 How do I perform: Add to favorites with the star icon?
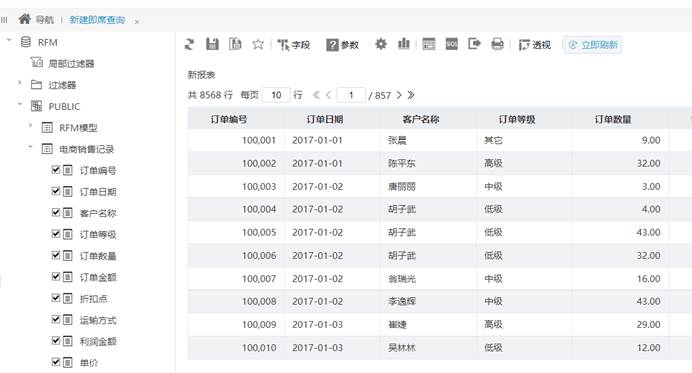click(x=258, y=44)
